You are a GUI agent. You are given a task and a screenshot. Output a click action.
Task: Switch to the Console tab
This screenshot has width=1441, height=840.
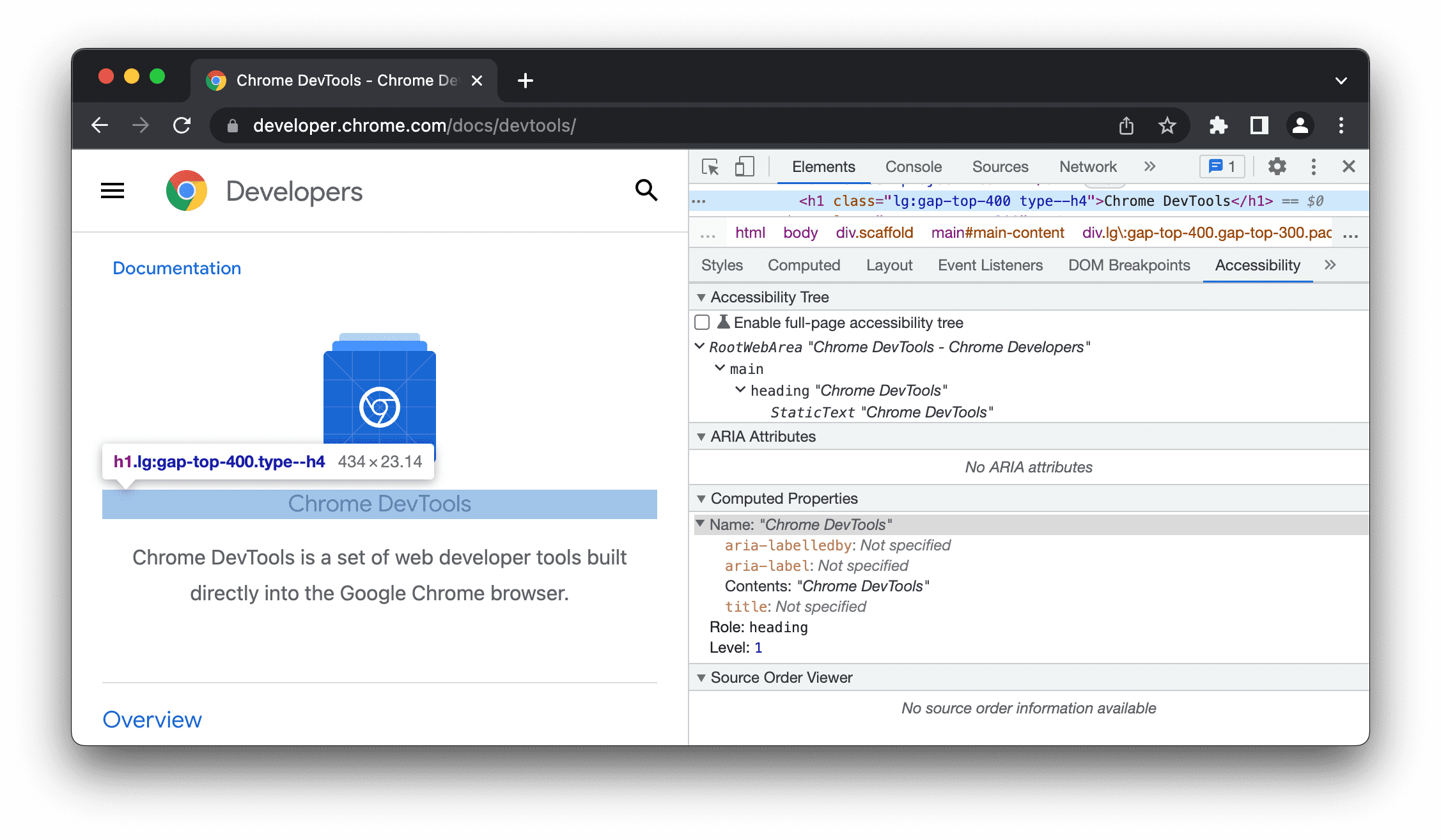pos(913,167)
